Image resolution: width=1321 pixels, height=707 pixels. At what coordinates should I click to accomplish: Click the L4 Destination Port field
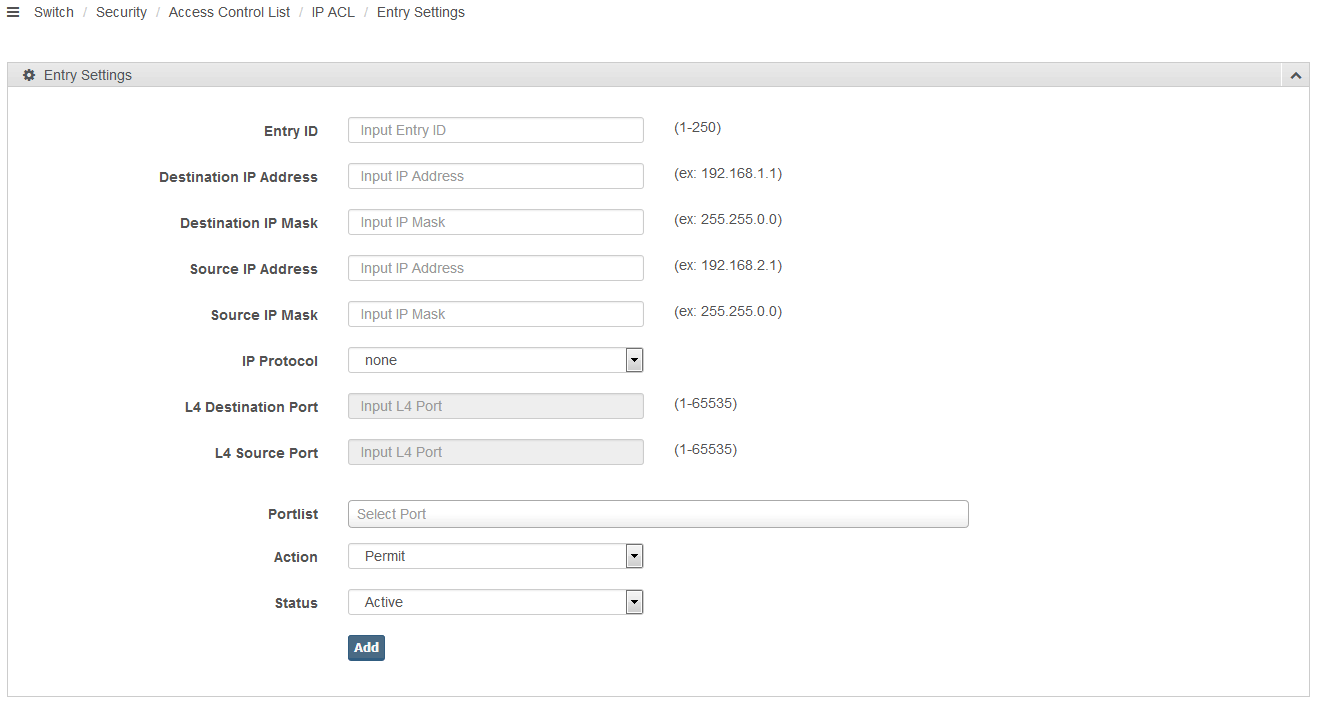pyautogui.click(x=495, y=406)
